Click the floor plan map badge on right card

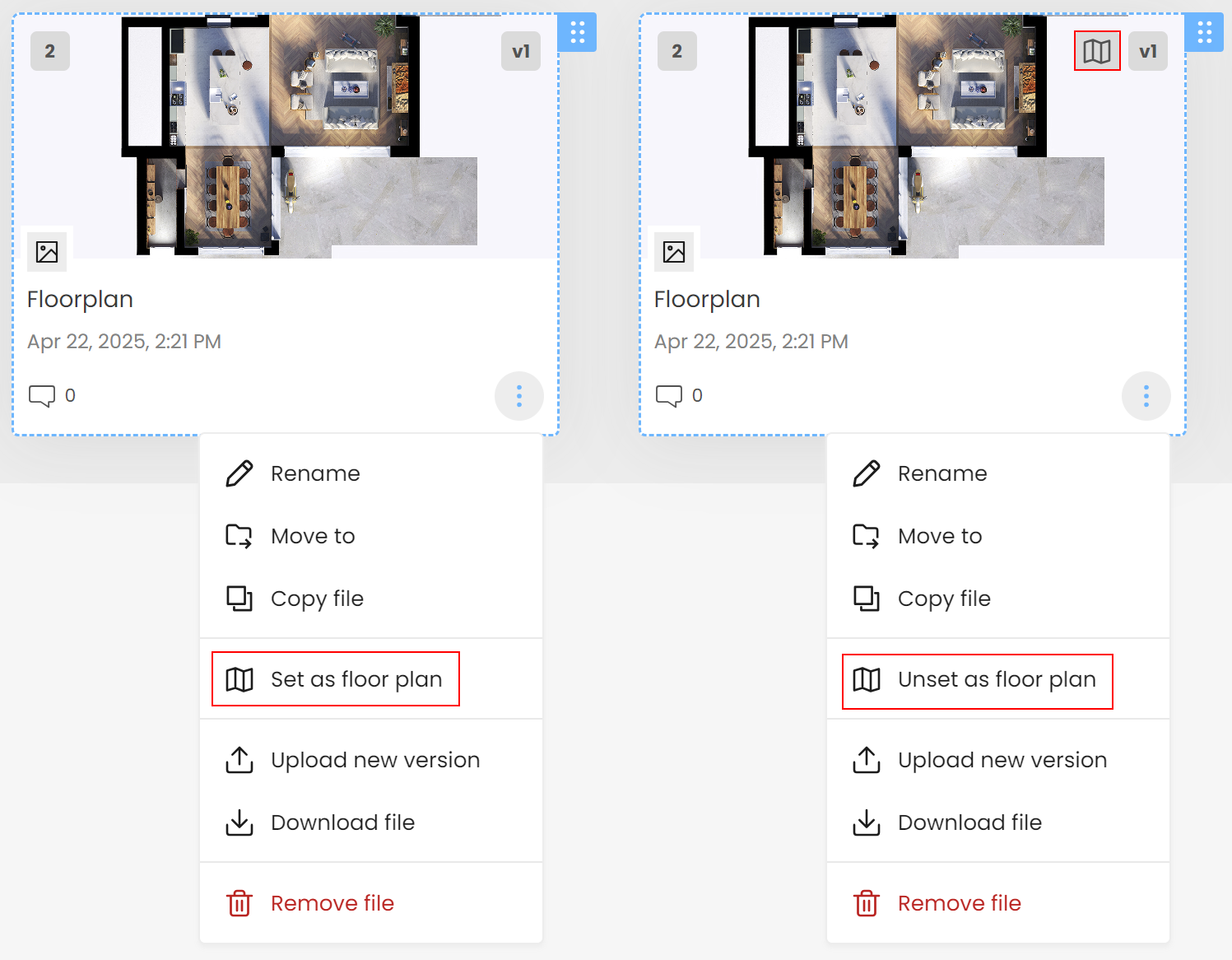tap(1097, 51)
